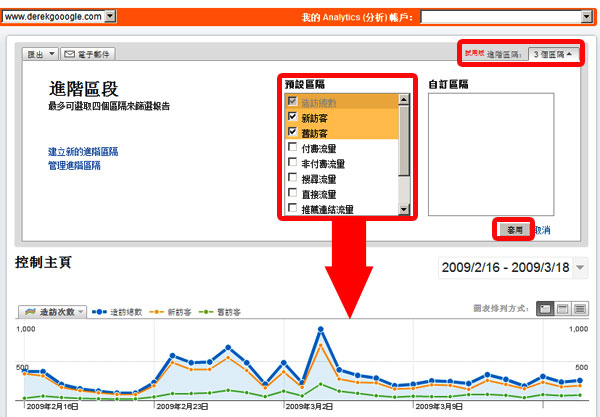Viewport: 600px width, 417px height.
Task: Click the 電子郵件 email button
Action: tap(87, 54)
